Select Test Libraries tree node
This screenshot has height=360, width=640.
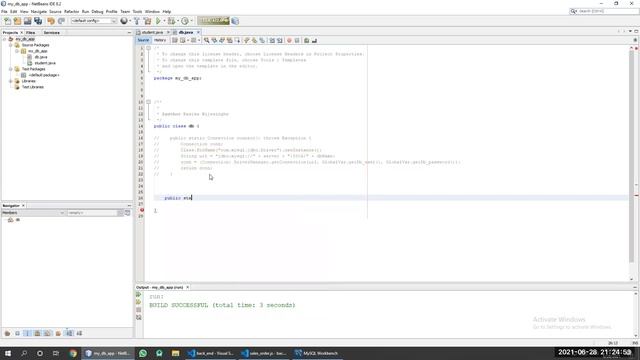[x=33, y=87]
